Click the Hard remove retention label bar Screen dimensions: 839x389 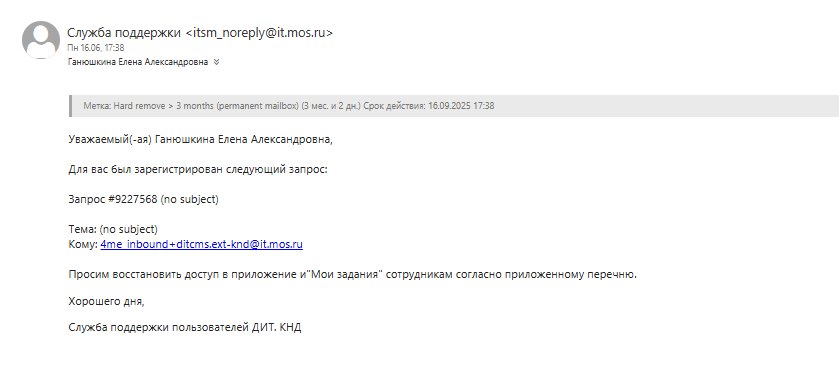(x=454, y=106)
